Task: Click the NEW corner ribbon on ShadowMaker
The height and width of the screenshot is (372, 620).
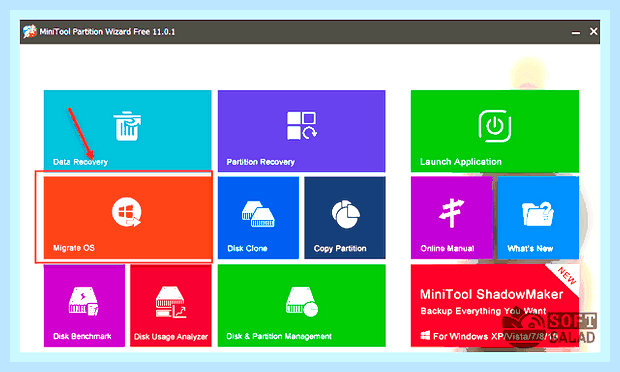Action: 567,276
